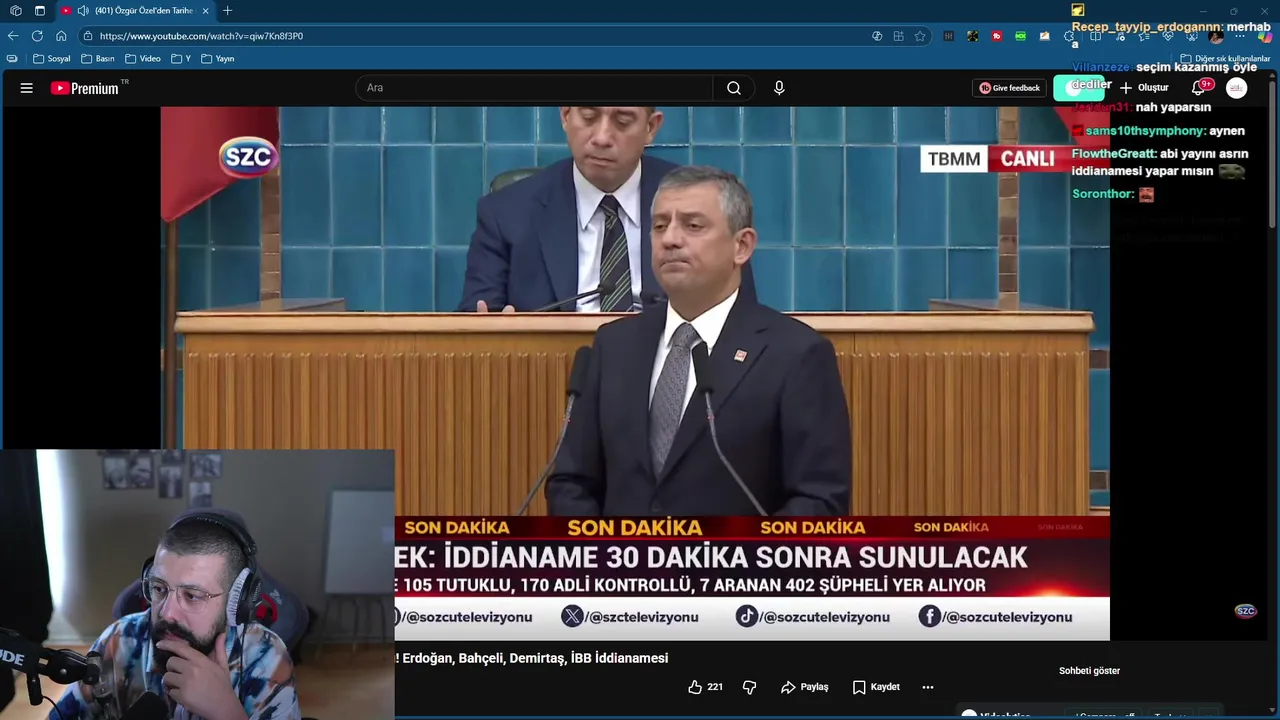Open the browser profile picture
The height and width of the screenshot is (720, 1280).
point(1216,36)
